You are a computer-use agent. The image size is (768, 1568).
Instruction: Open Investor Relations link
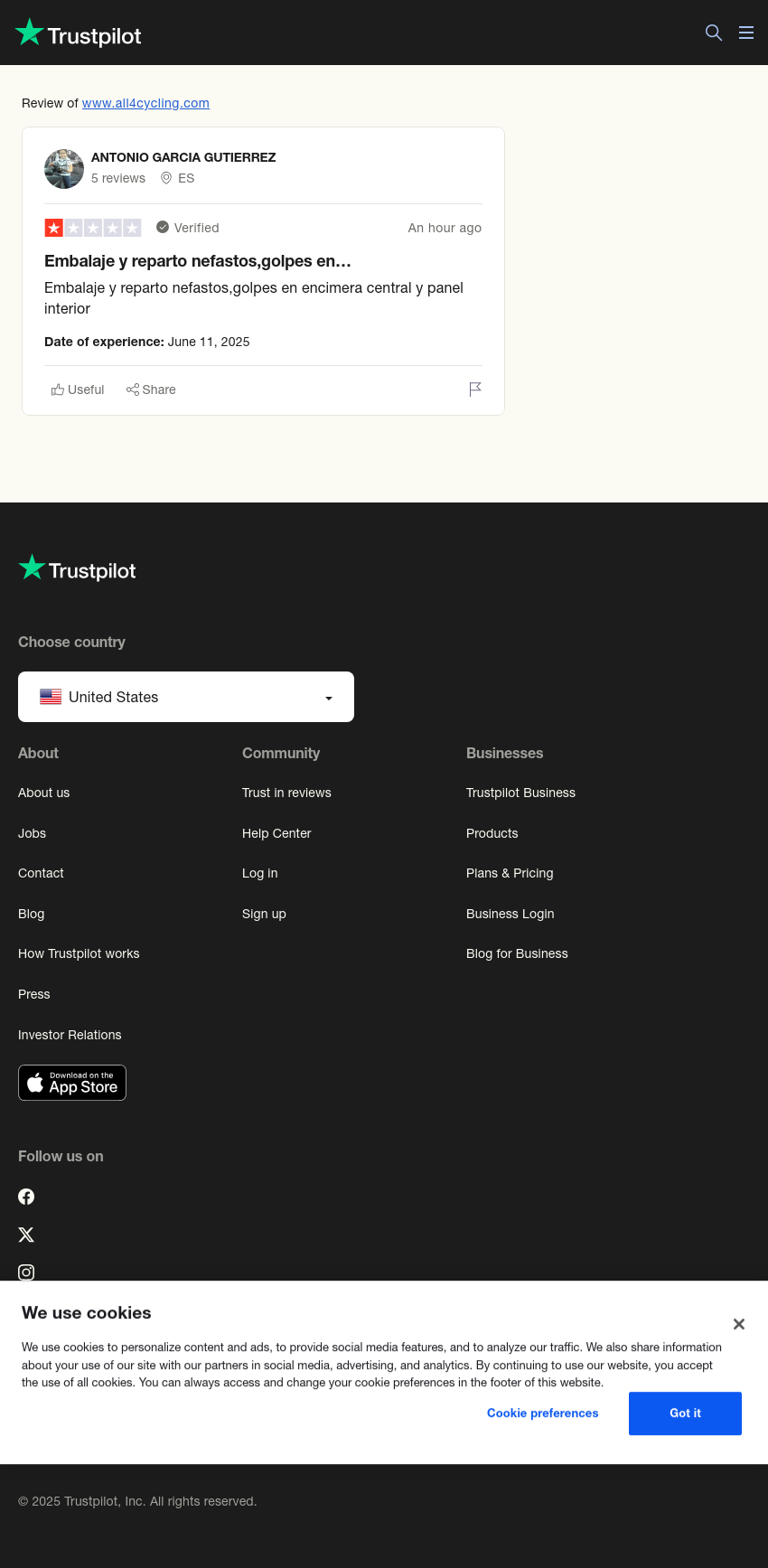pos(70,1035)
